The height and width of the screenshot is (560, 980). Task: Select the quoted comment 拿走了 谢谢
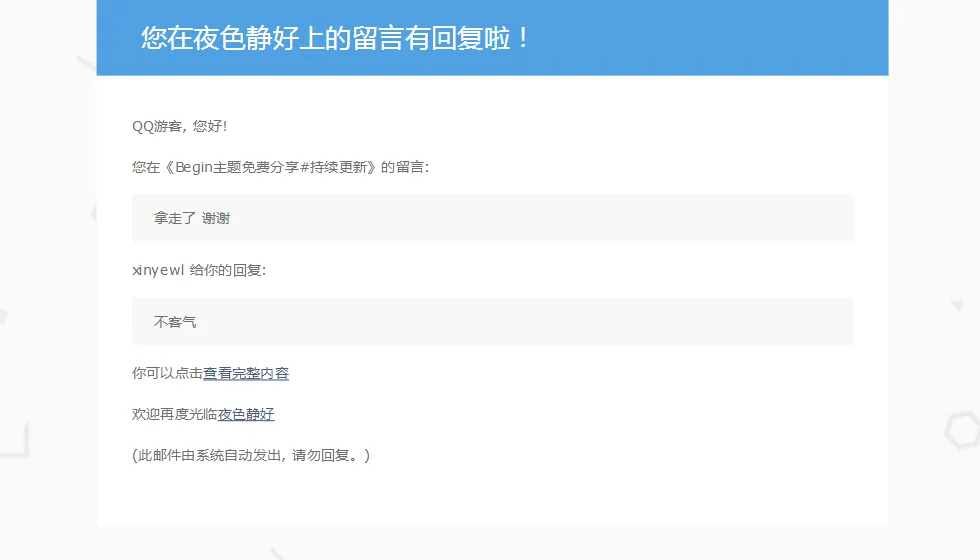192,218
